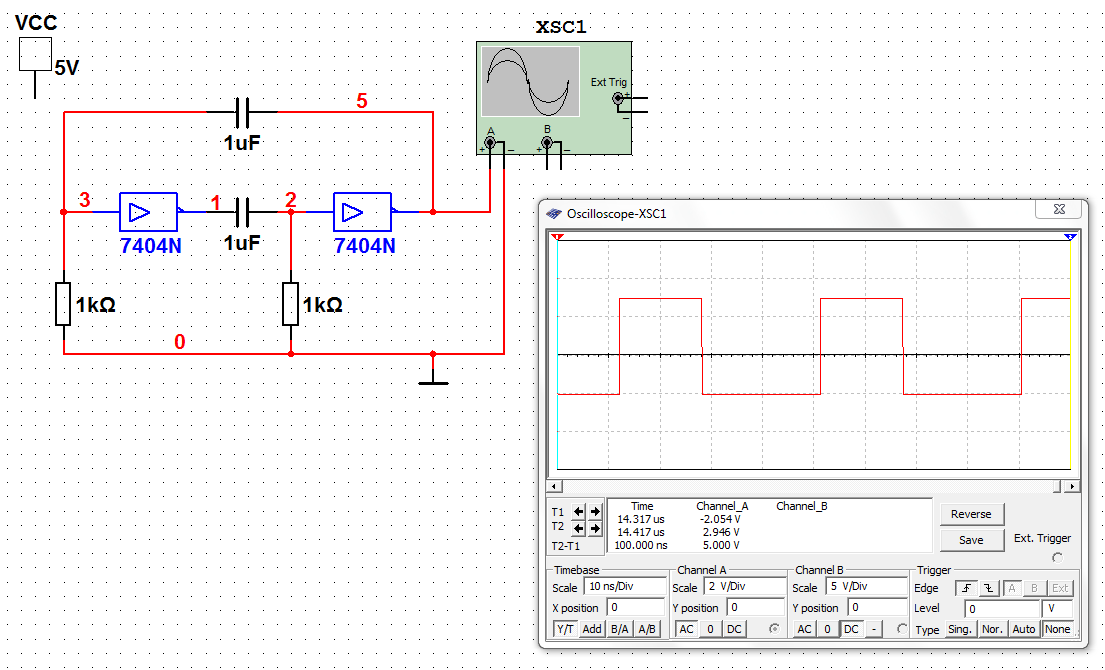Screen dimensions: 1105x670
Task: Shift cursor T2 left with arrow
Action: click(x=579, y=527)
